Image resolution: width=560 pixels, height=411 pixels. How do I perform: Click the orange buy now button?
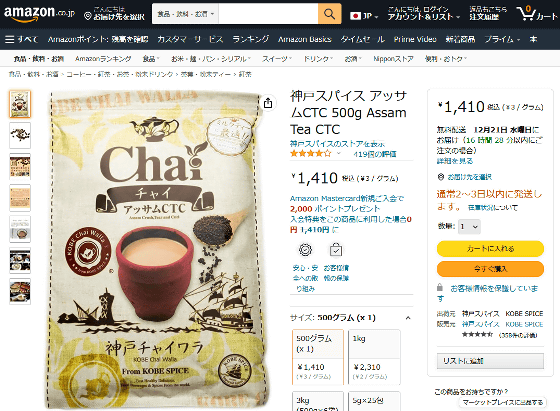point(490,269)
